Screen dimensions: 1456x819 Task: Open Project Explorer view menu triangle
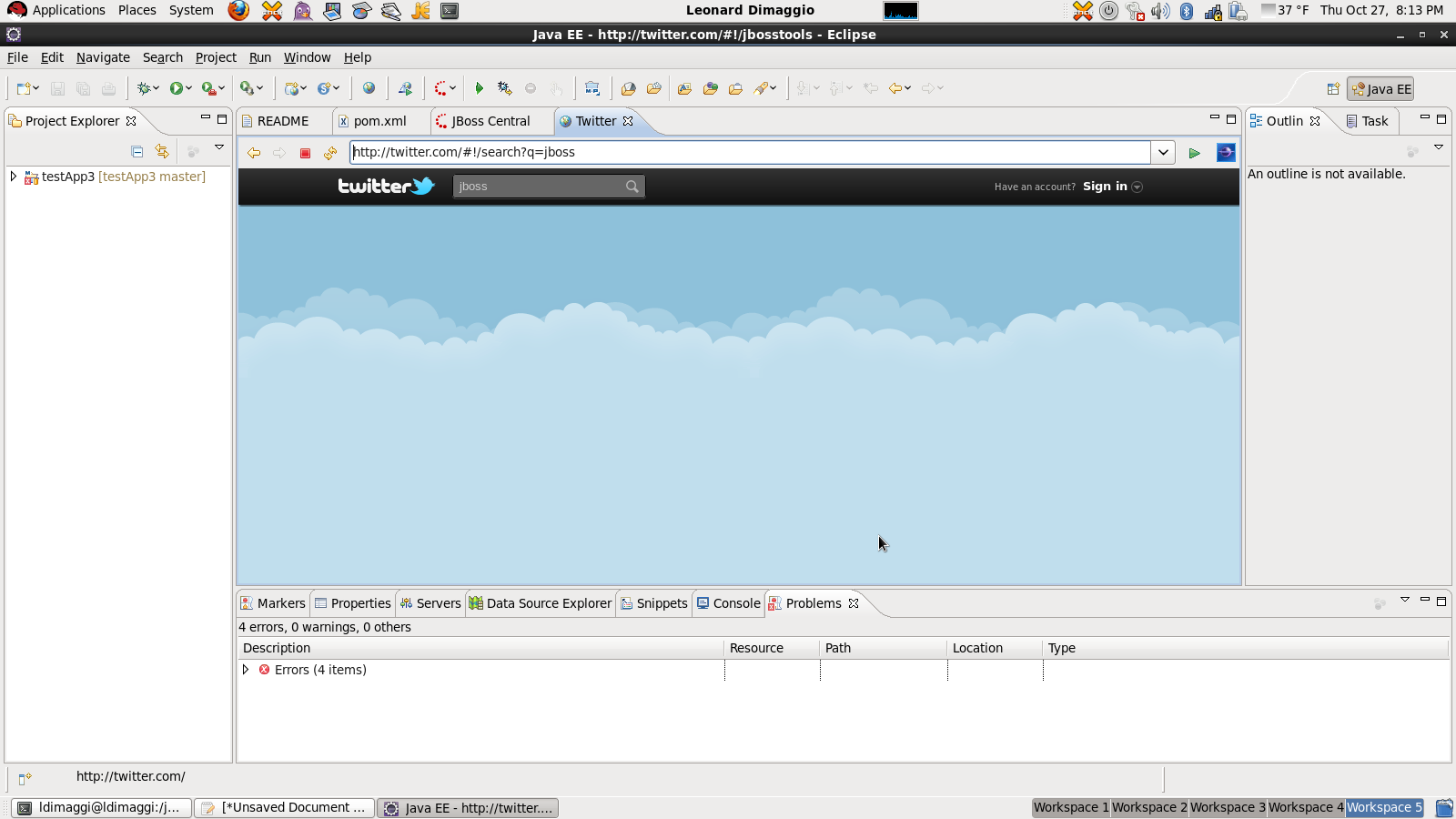(x=219, y=147)
